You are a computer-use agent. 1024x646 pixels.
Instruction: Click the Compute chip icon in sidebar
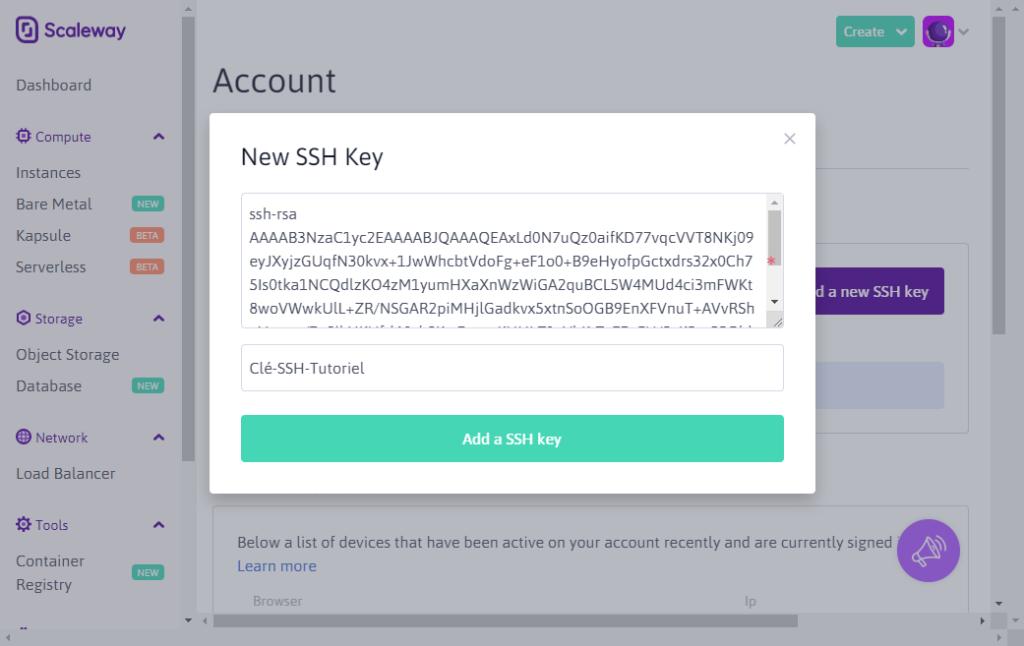pyautogui.click(x=24, y=136)
